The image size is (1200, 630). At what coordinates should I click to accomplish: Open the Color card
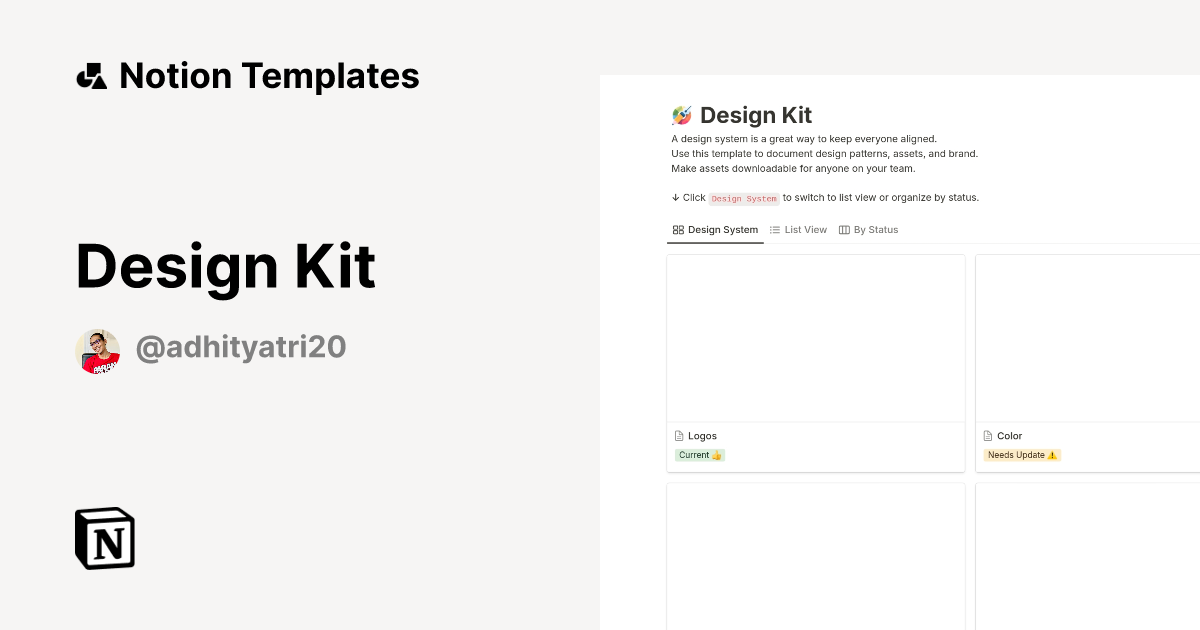[x=1008, y=435]
